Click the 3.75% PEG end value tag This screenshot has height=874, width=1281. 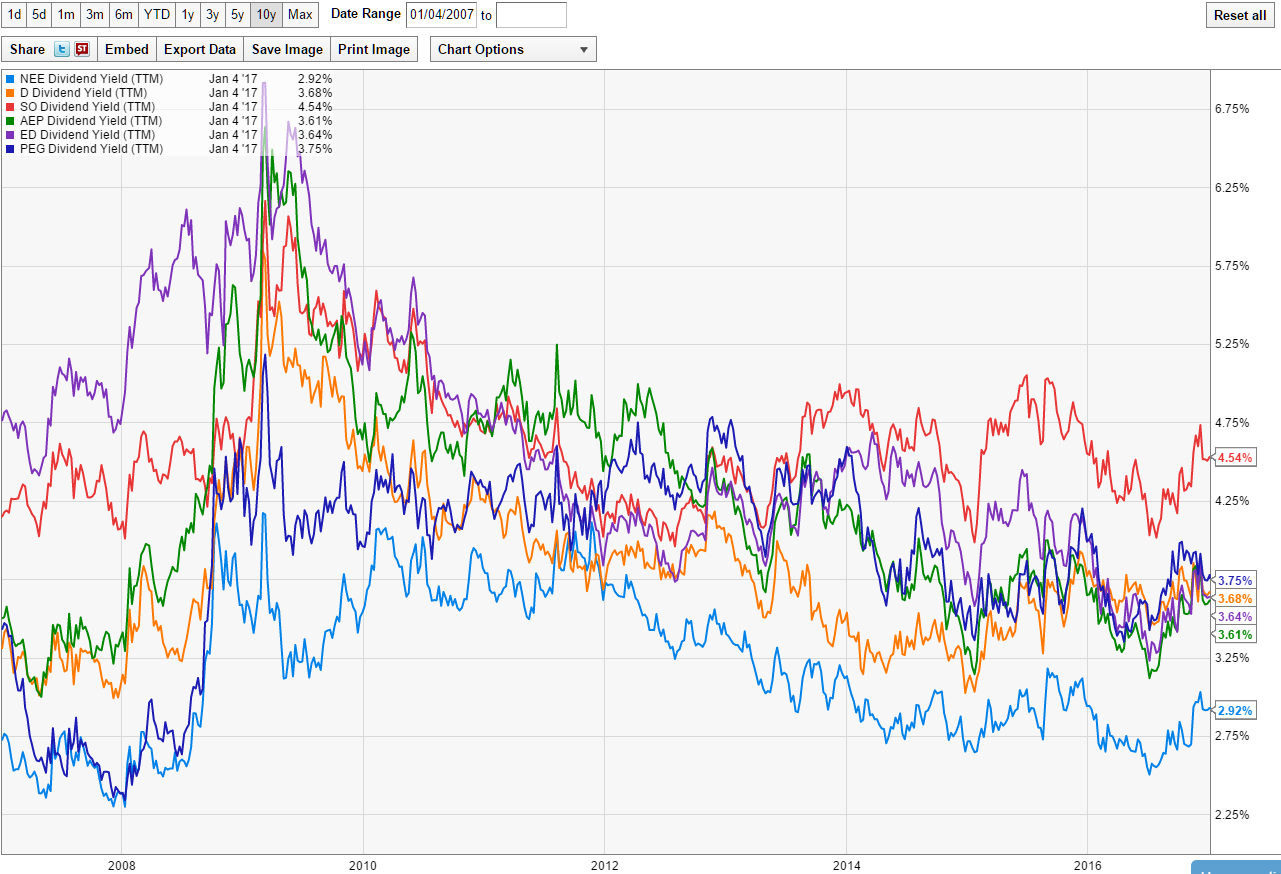tap(1233, 580)
